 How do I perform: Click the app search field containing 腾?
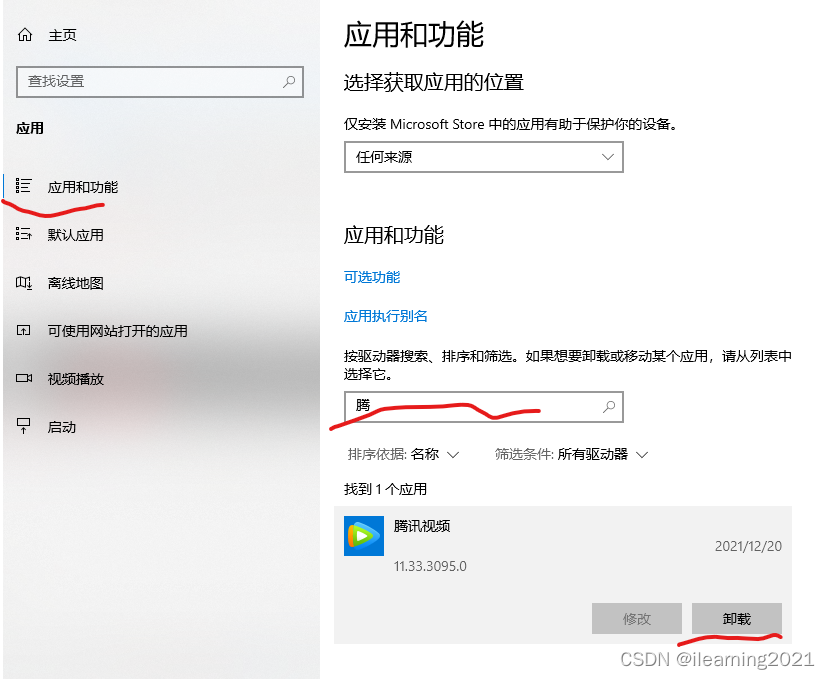coord(484,407)
